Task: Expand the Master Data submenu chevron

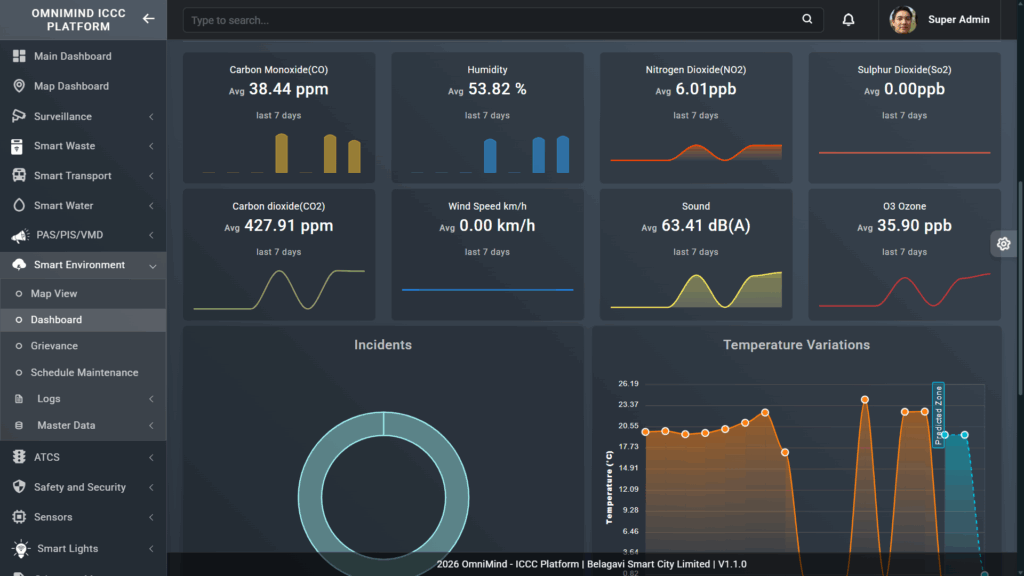Action: 151,426
